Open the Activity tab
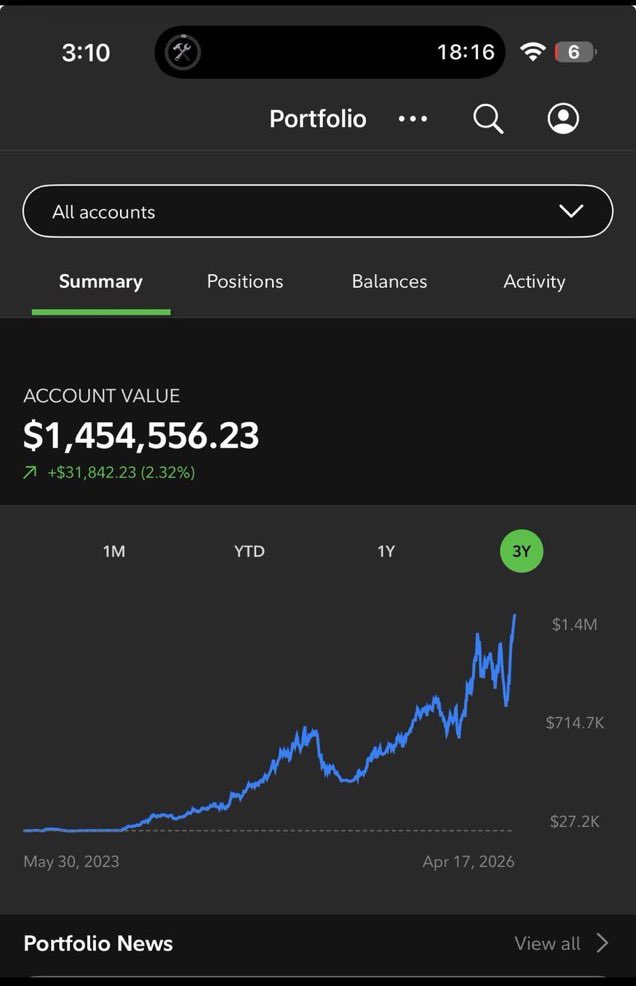 point(534,282)
